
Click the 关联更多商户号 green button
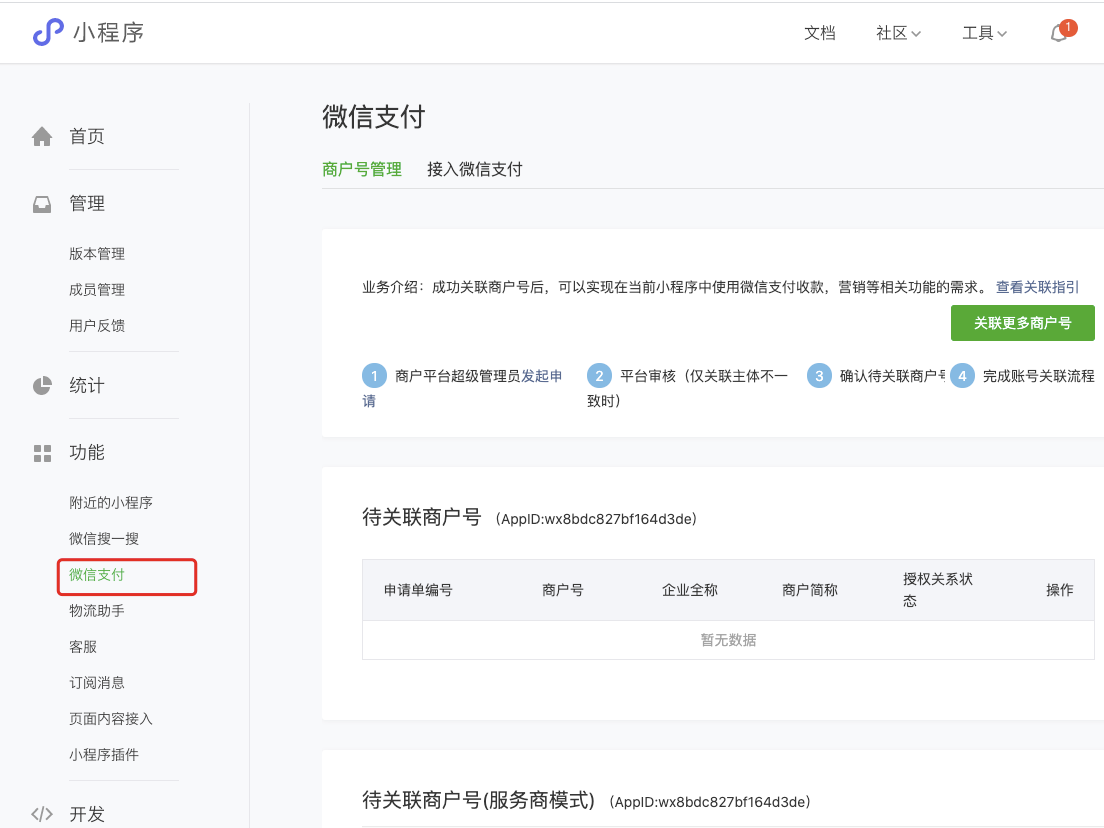coord(1022,322)
